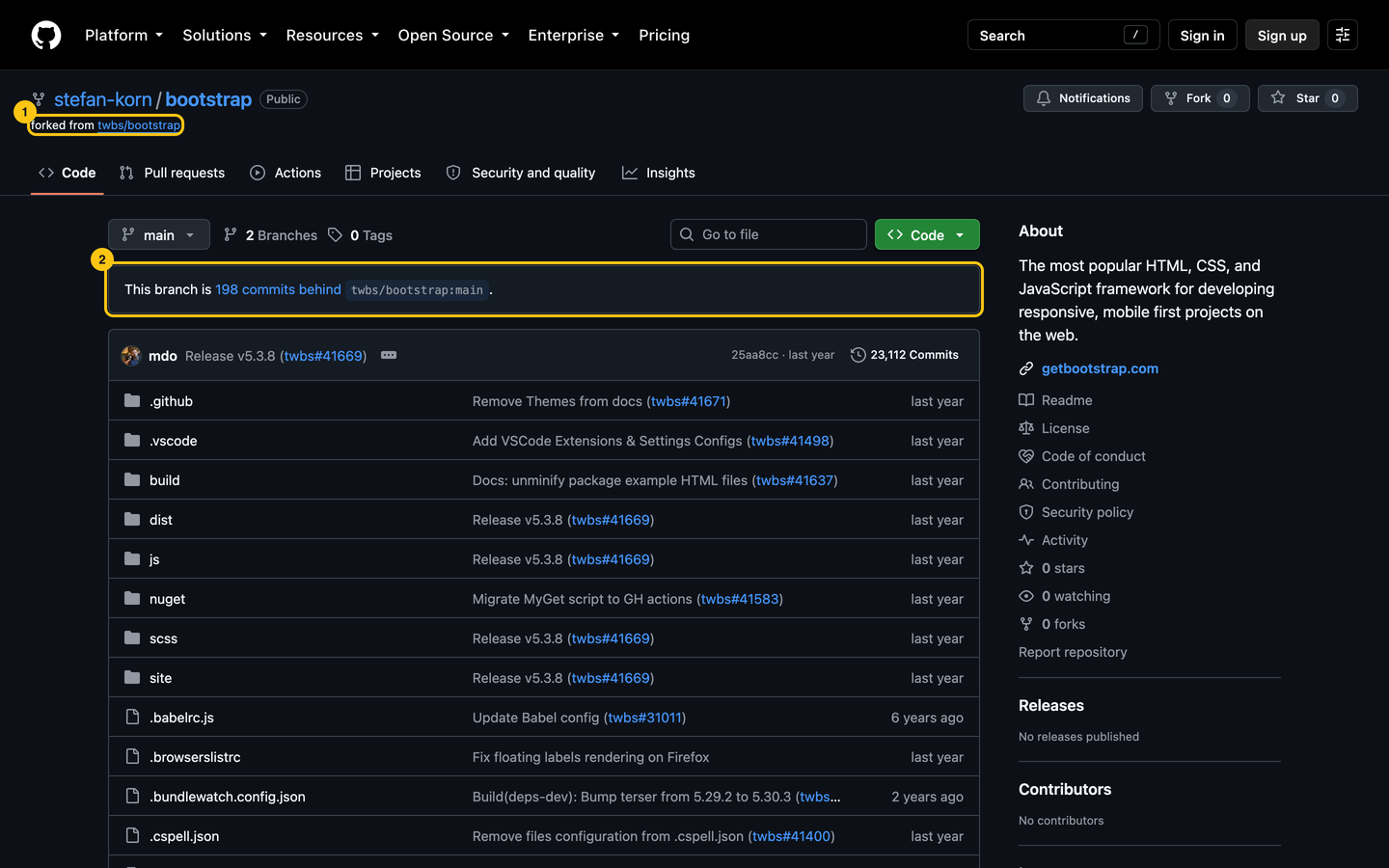Click the .babelrc.js file icon
1389x868 pixels.
pyautogui.click(x=132, y=717)
